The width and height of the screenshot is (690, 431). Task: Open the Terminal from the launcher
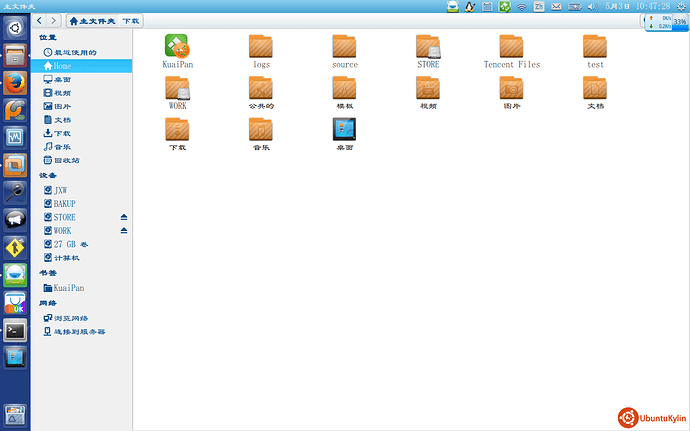pos(15,329)
